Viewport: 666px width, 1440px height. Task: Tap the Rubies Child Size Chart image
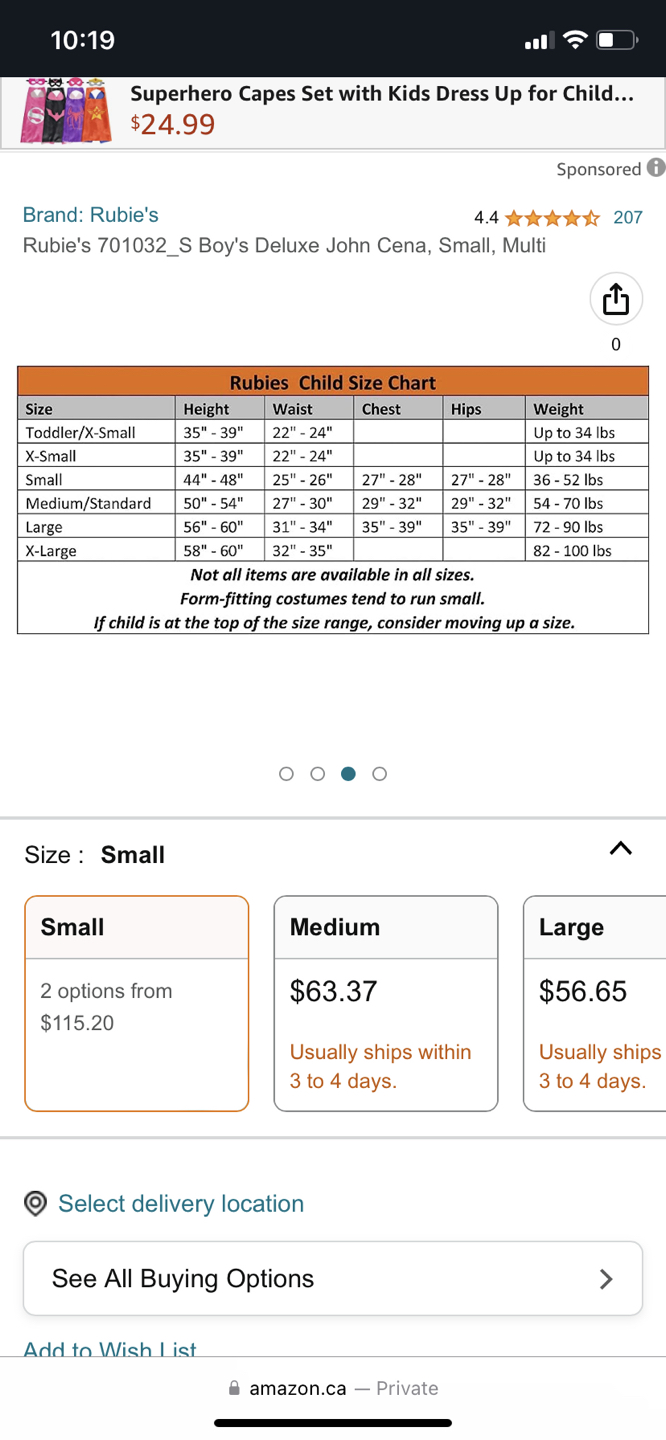coord(333,500)
